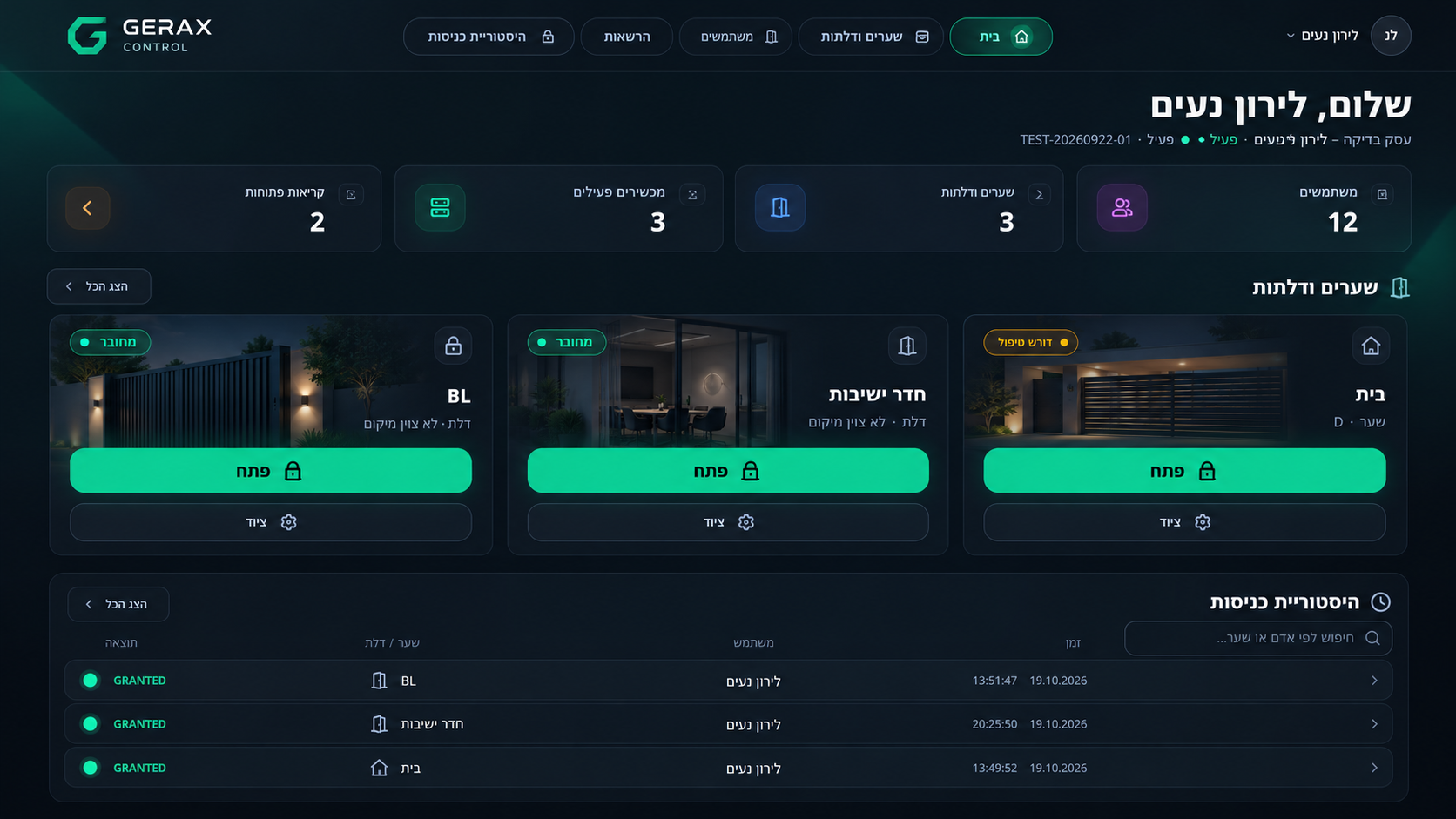Click the small icon beside קריאות פתוחות title
Screen dimensions: 1456x819
[x=351, y=194]
